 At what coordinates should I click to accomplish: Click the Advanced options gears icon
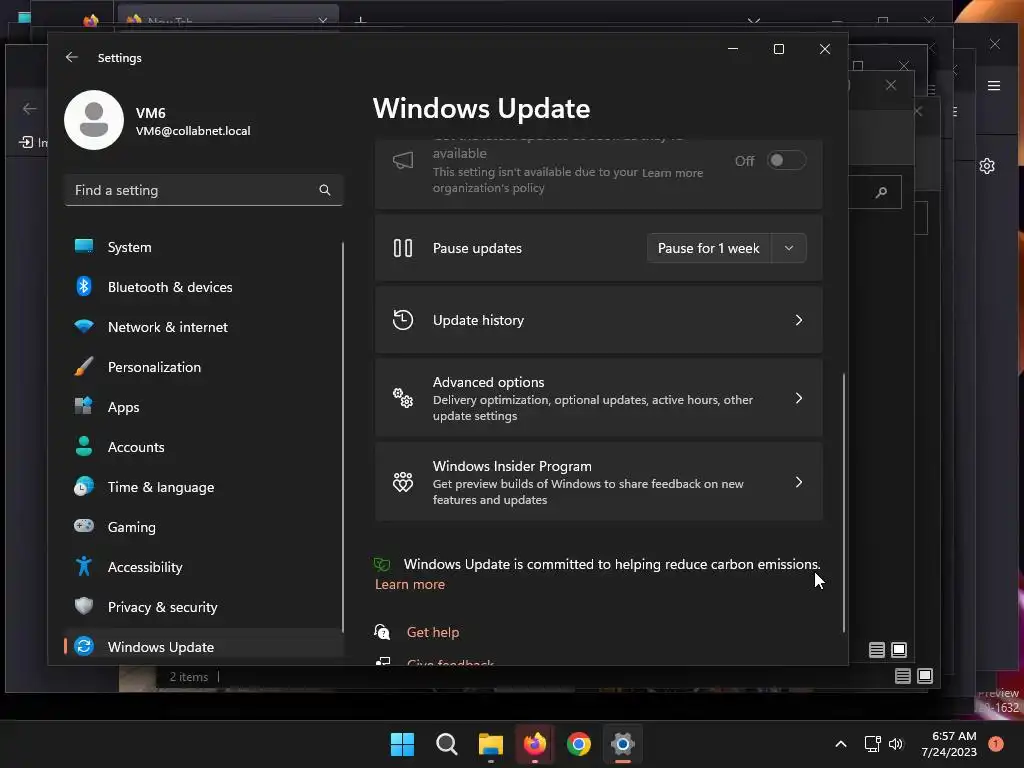pyautogui.click(x=403, y=398)
